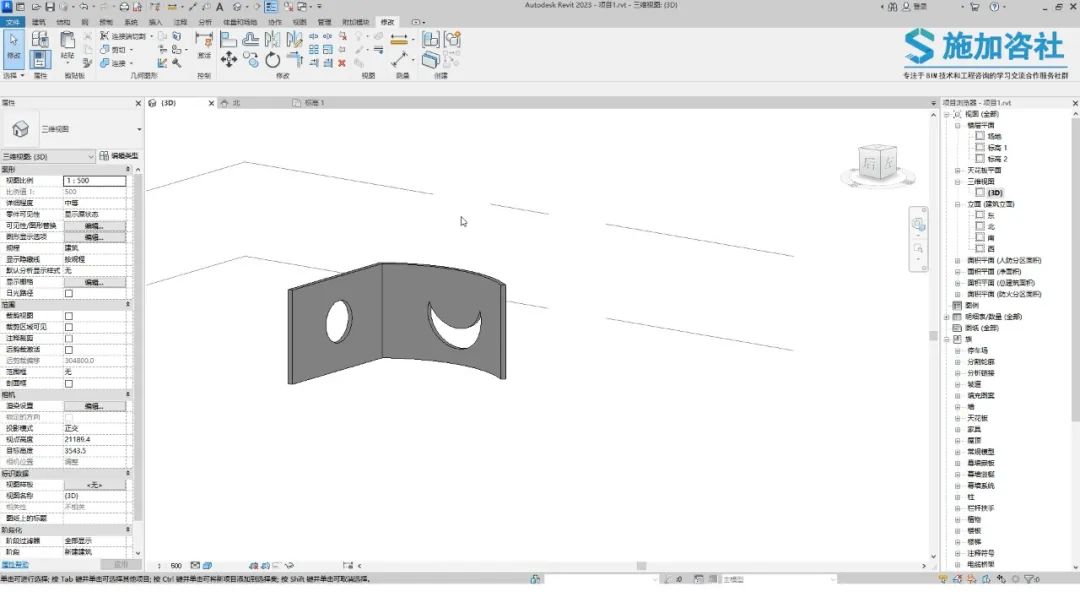Click the Measure dimension tool icon
The height and width of the screenshot is (608, 1080).
[x=401, y=40]
